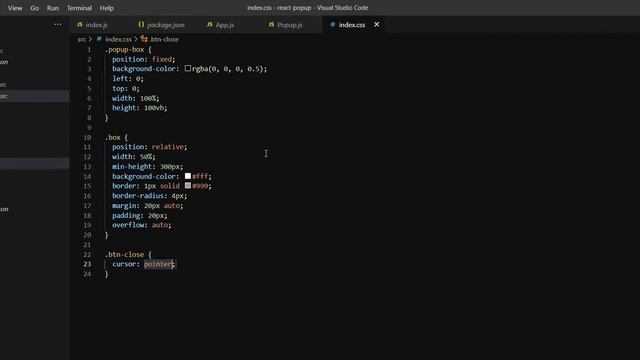Viewport: 640px width, 360px height.
Task: Click the hash icon in the breadcrumb
Action: [99, 39]
